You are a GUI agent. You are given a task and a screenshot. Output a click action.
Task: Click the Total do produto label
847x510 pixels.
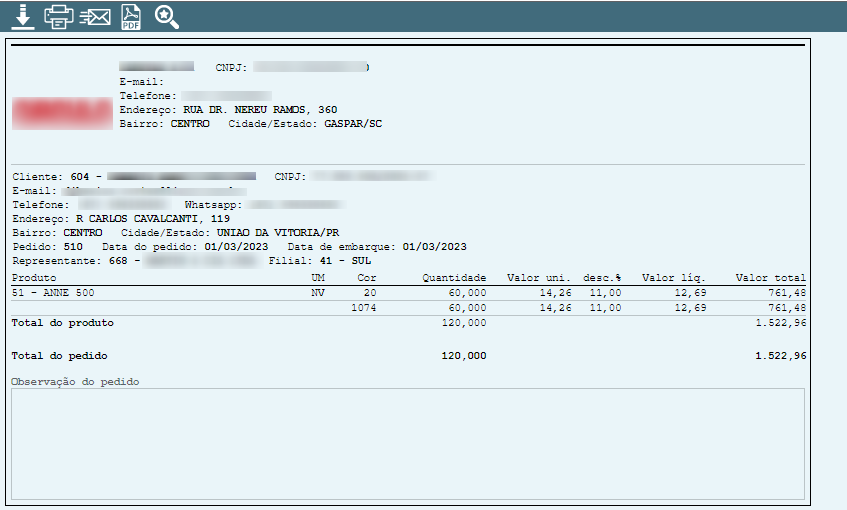(x=62, y=323)
